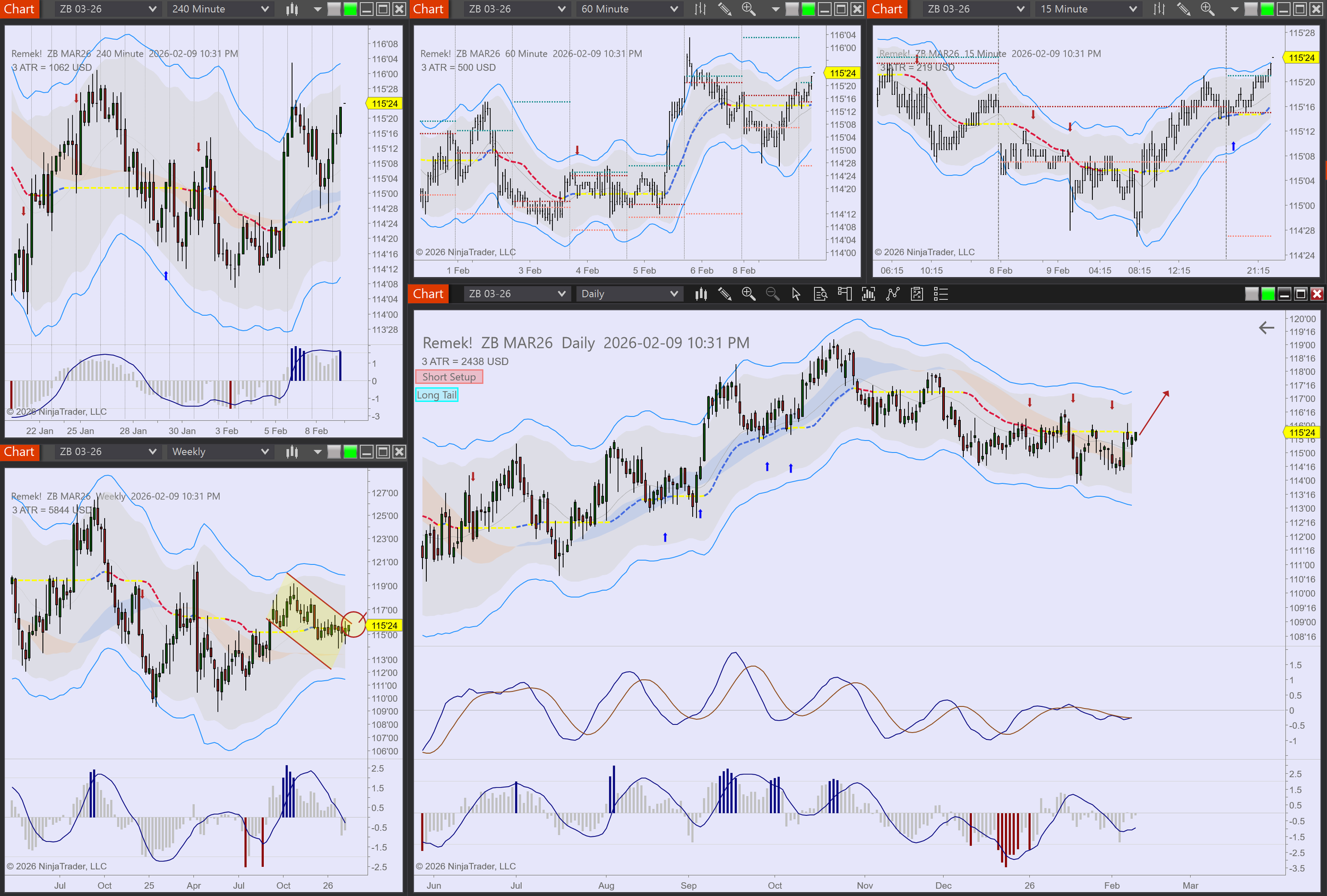
Task: Open bar type selector in Daily chart
Action: (x=701, y=294)
